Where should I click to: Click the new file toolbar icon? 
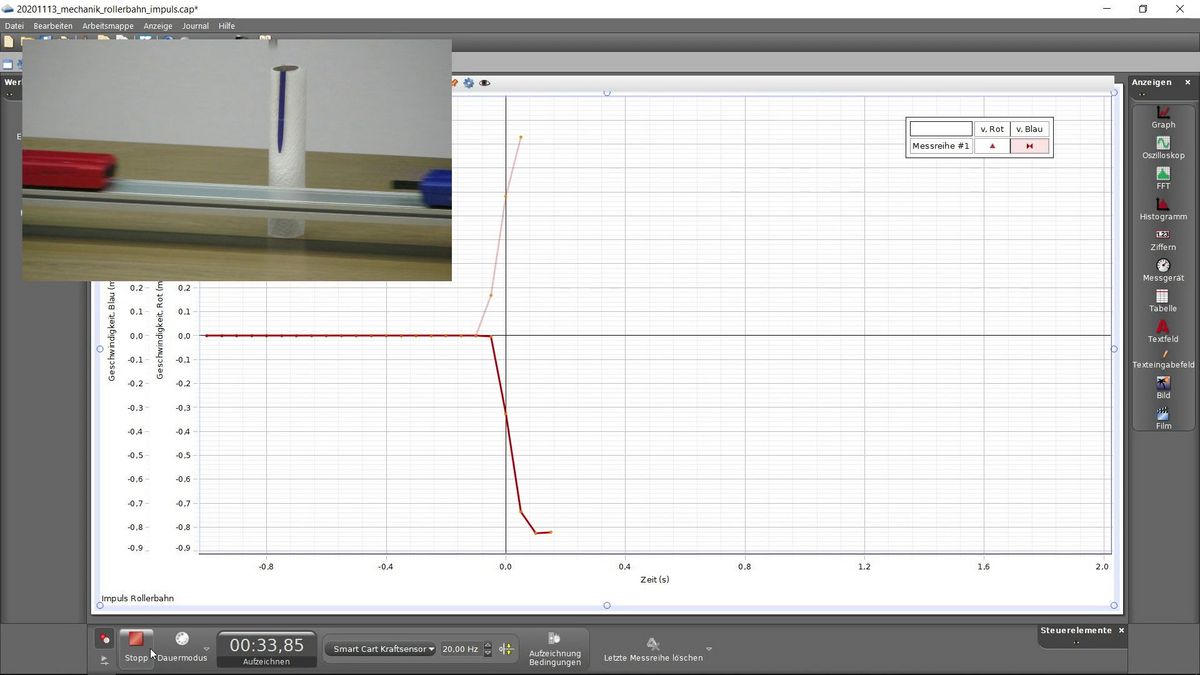coord(8,43)
